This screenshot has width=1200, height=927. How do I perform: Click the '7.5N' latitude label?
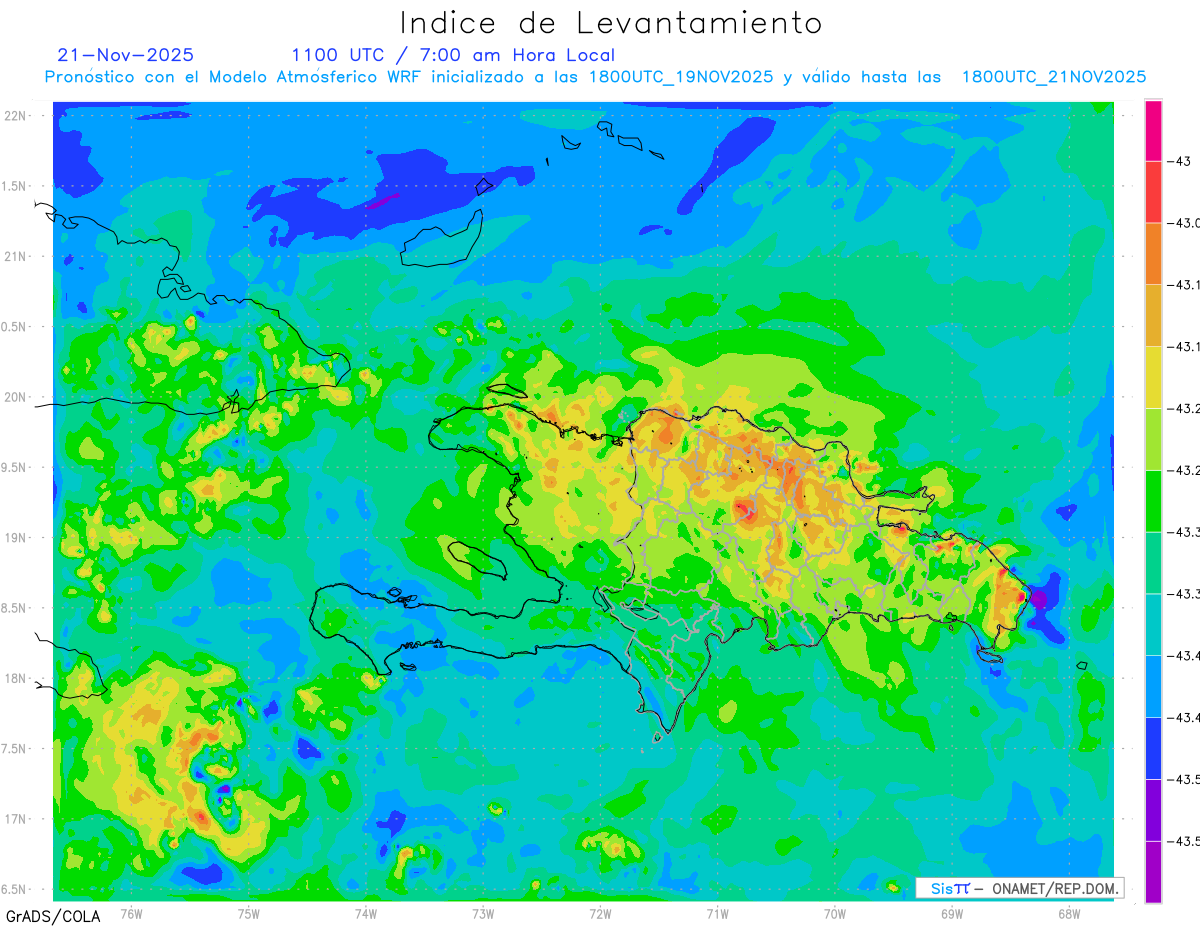[x=15, y=749]
